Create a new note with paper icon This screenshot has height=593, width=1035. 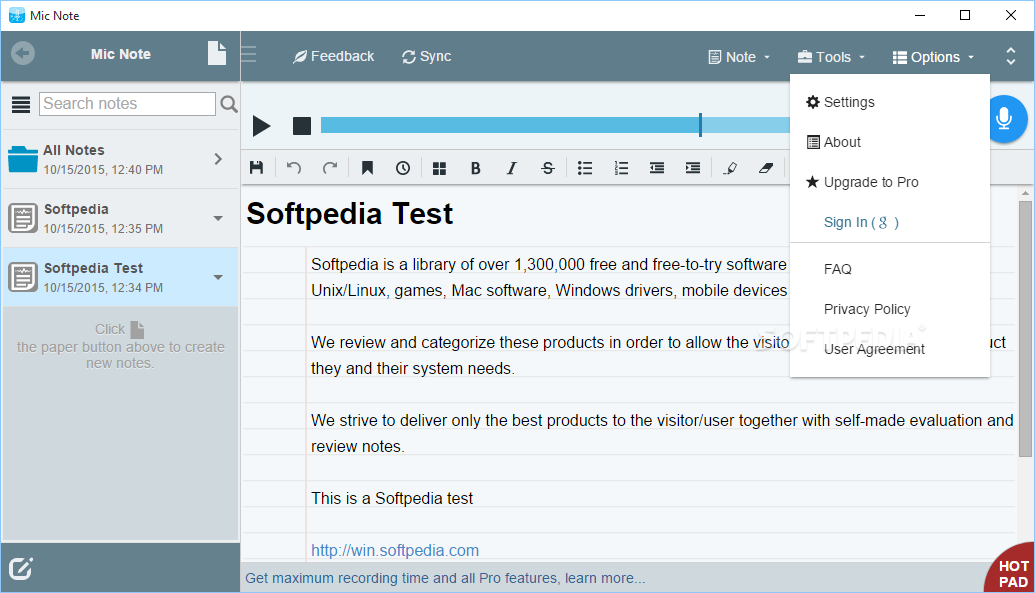[217, 53]
